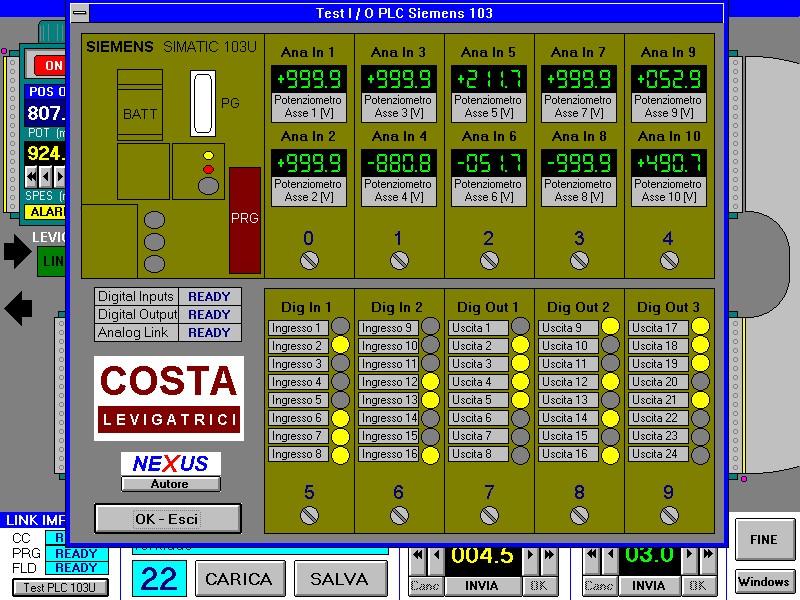
Task: Click the indicator lamp next to Ingresso 2
Action: 340,345
